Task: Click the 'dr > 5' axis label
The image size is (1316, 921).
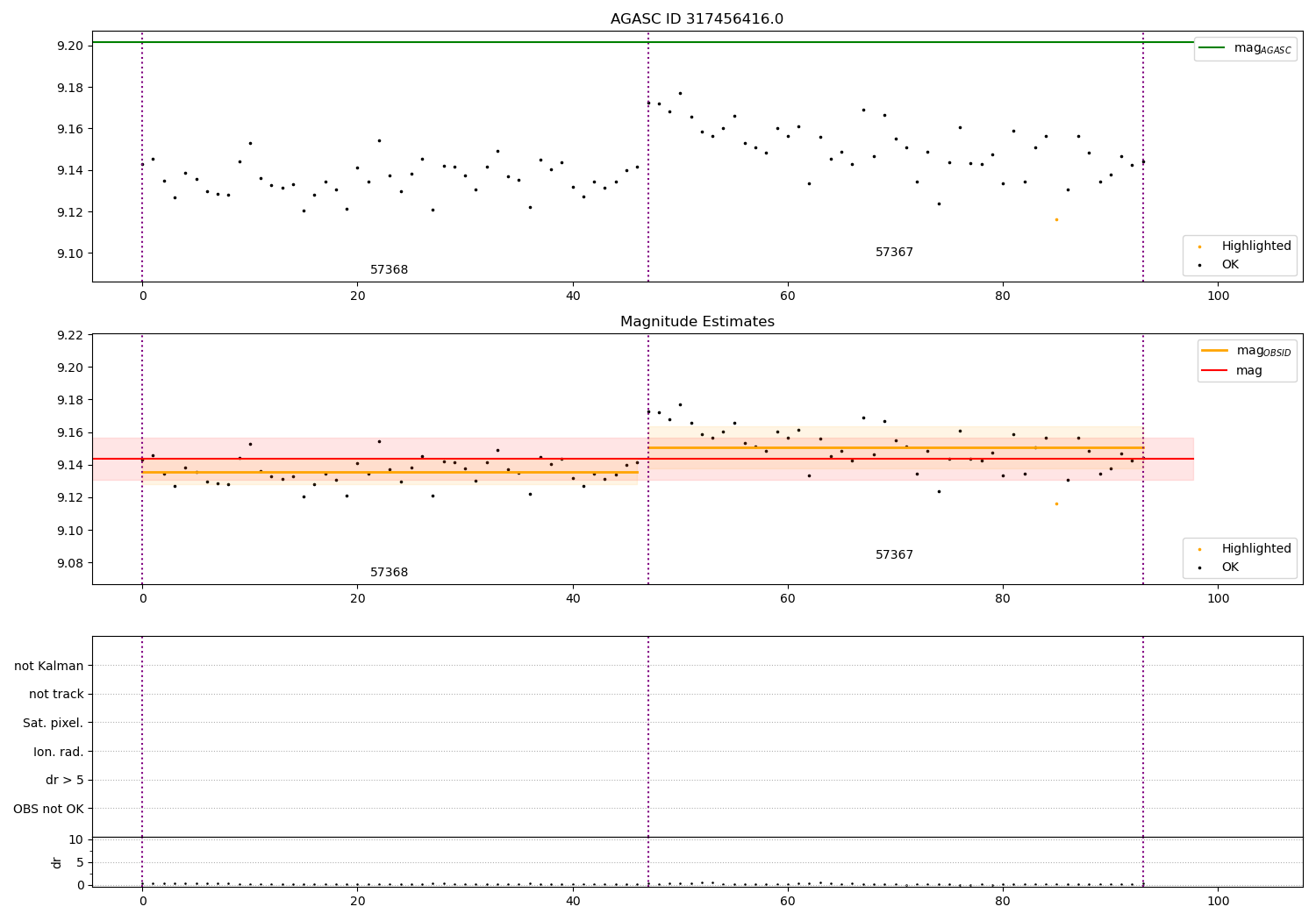Action: [65, 781]
